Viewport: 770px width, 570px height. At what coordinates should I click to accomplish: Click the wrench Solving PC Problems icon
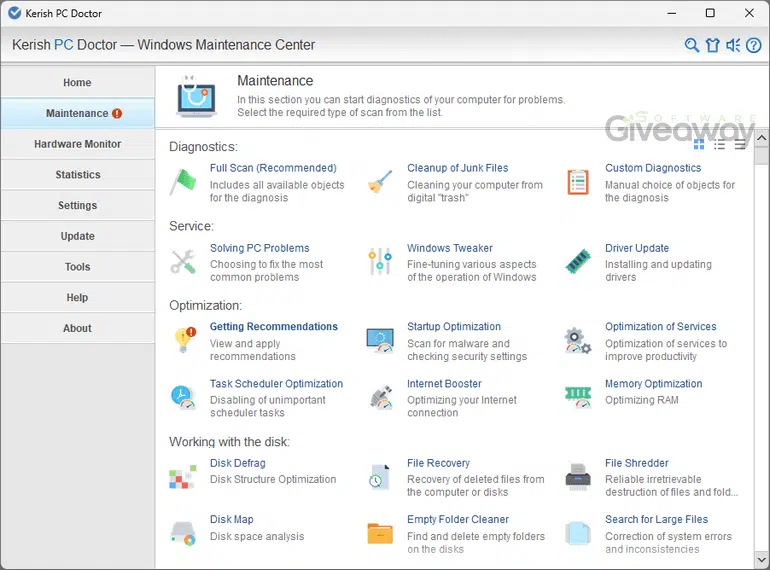click(183, 261)
